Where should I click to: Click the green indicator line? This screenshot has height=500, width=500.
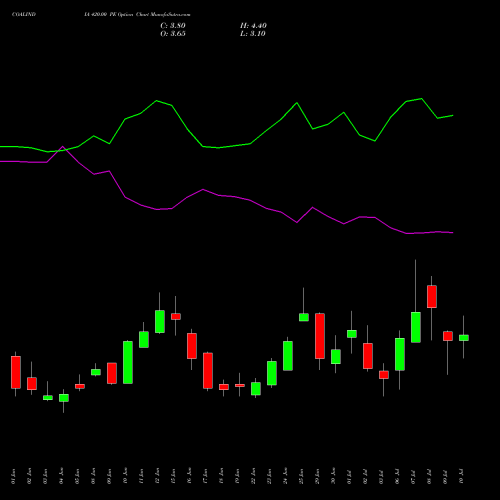click(227, 146)
